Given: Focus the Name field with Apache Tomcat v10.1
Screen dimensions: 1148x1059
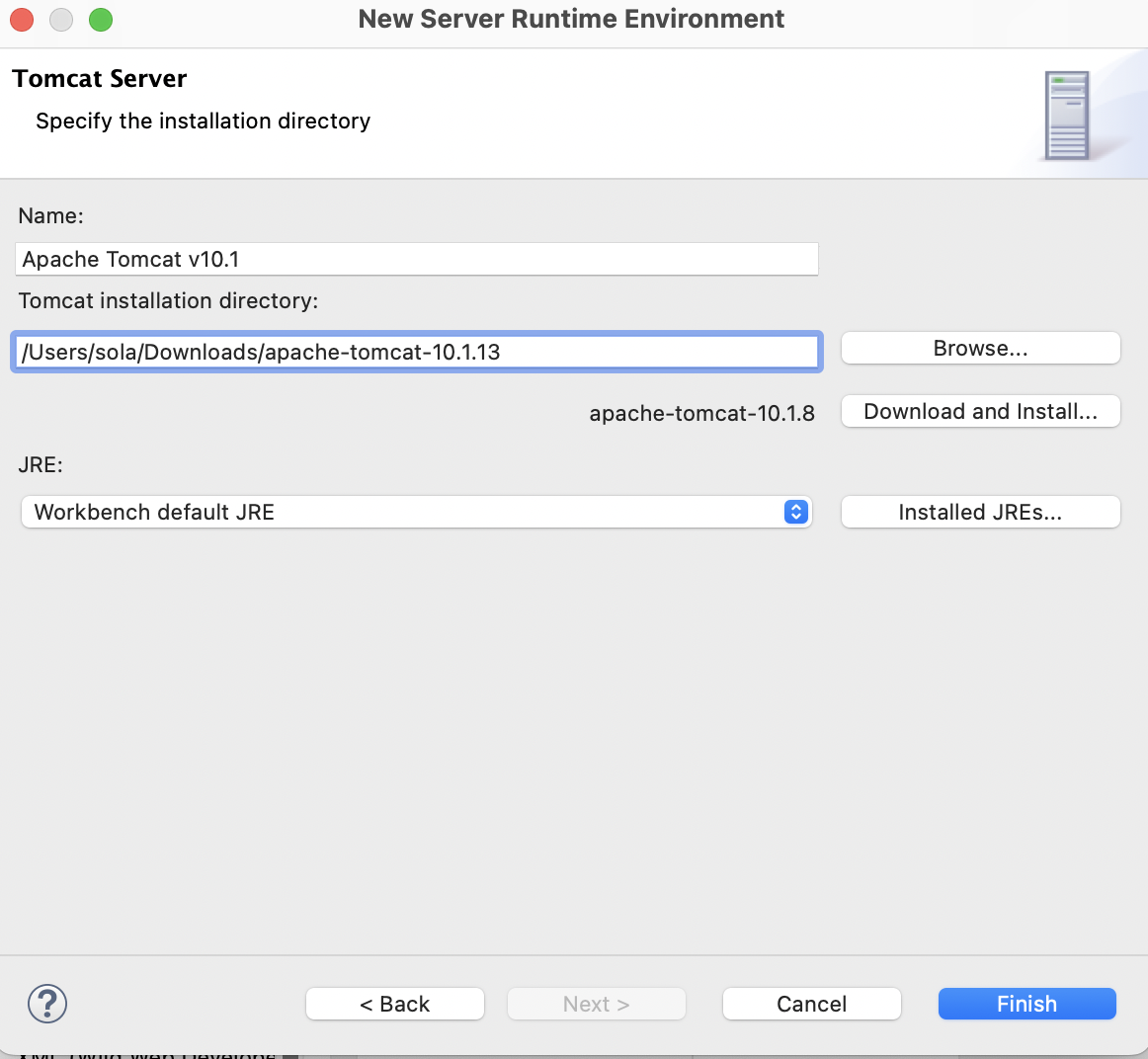Looking at the screenshot, I should click(x=417, y=259).
